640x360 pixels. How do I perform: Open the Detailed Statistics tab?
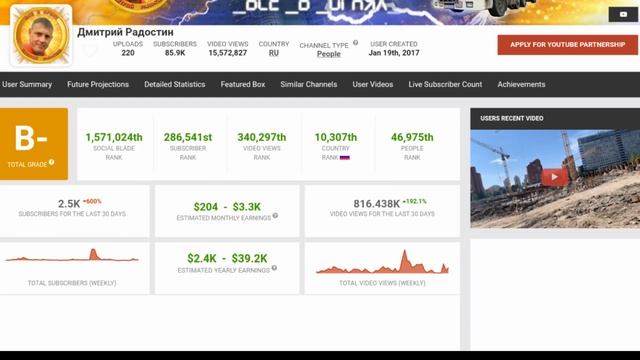175,84
